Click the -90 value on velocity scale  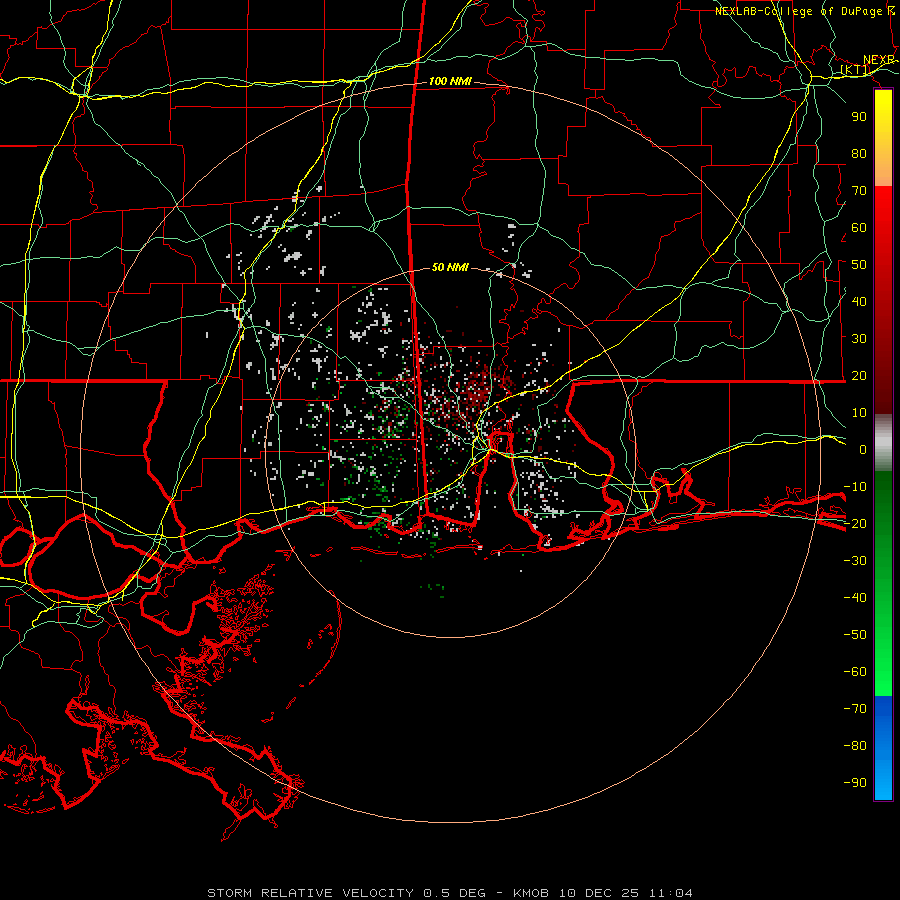point(855,783)
